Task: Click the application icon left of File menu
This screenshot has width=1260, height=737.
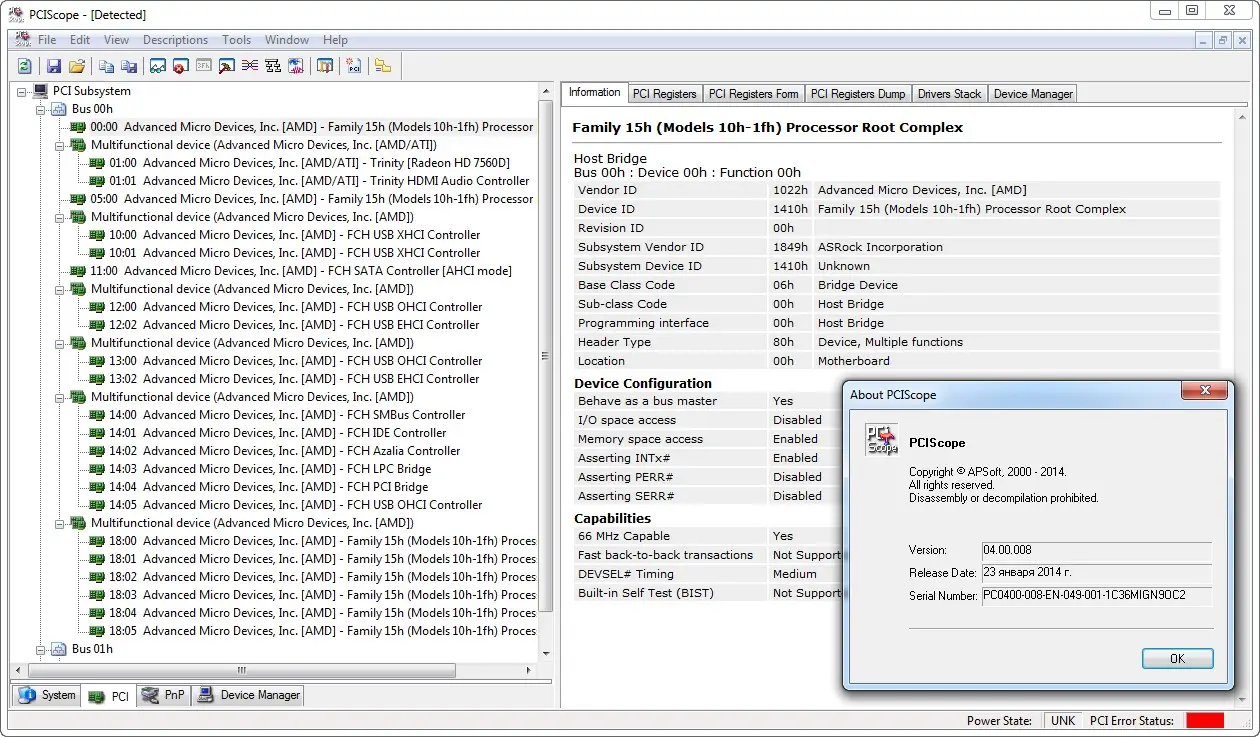Action: 23,39
